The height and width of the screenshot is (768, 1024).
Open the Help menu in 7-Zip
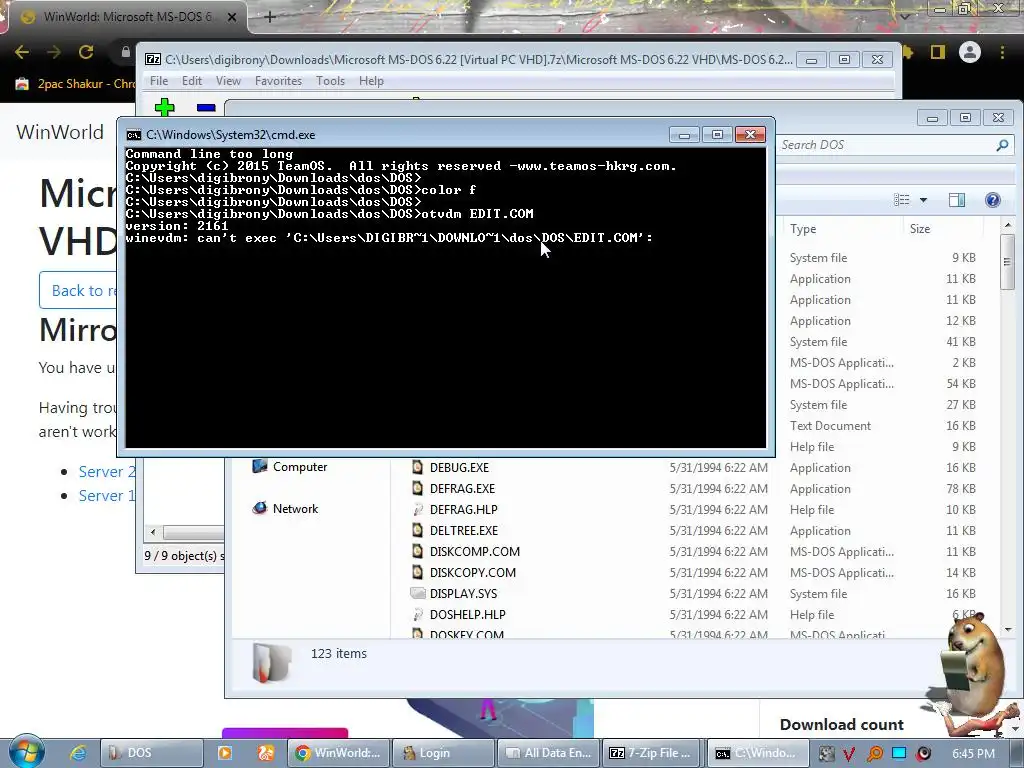(371, 81)
